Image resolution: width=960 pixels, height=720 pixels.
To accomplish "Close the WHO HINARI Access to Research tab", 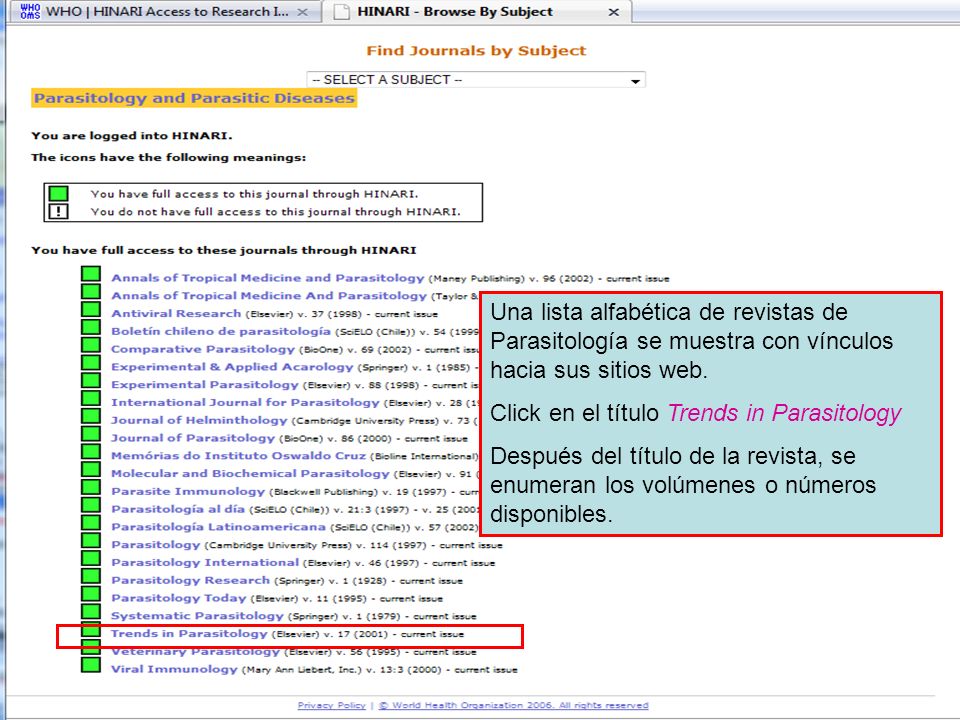I will coord(302,12).
